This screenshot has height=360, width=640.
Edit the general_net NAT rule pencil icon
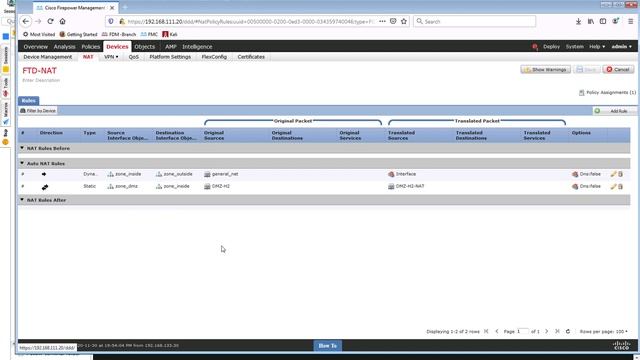[x=613, y=174]
